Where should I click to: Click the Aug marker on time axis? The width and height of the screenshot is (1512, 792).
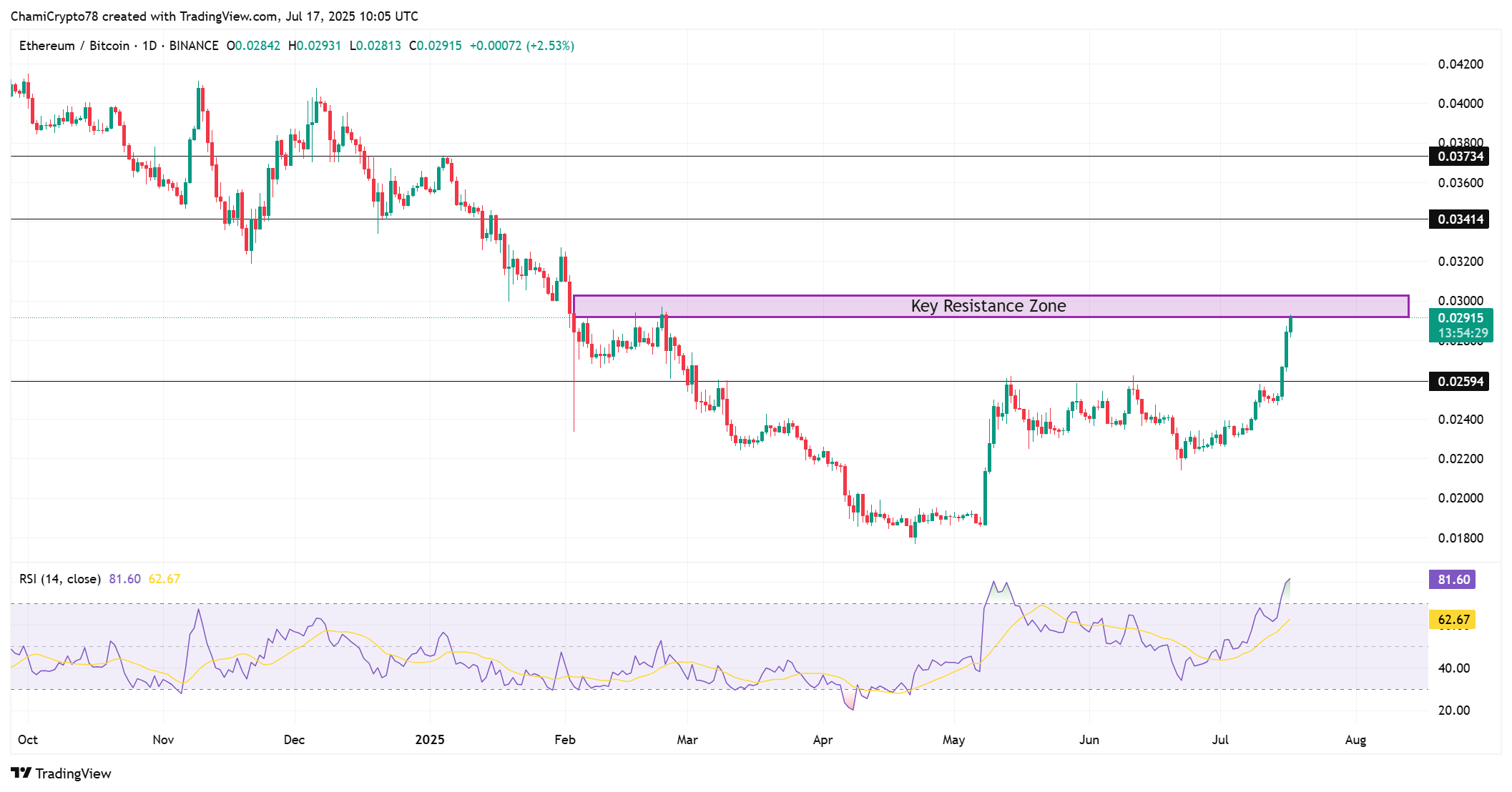(1355, 740)
